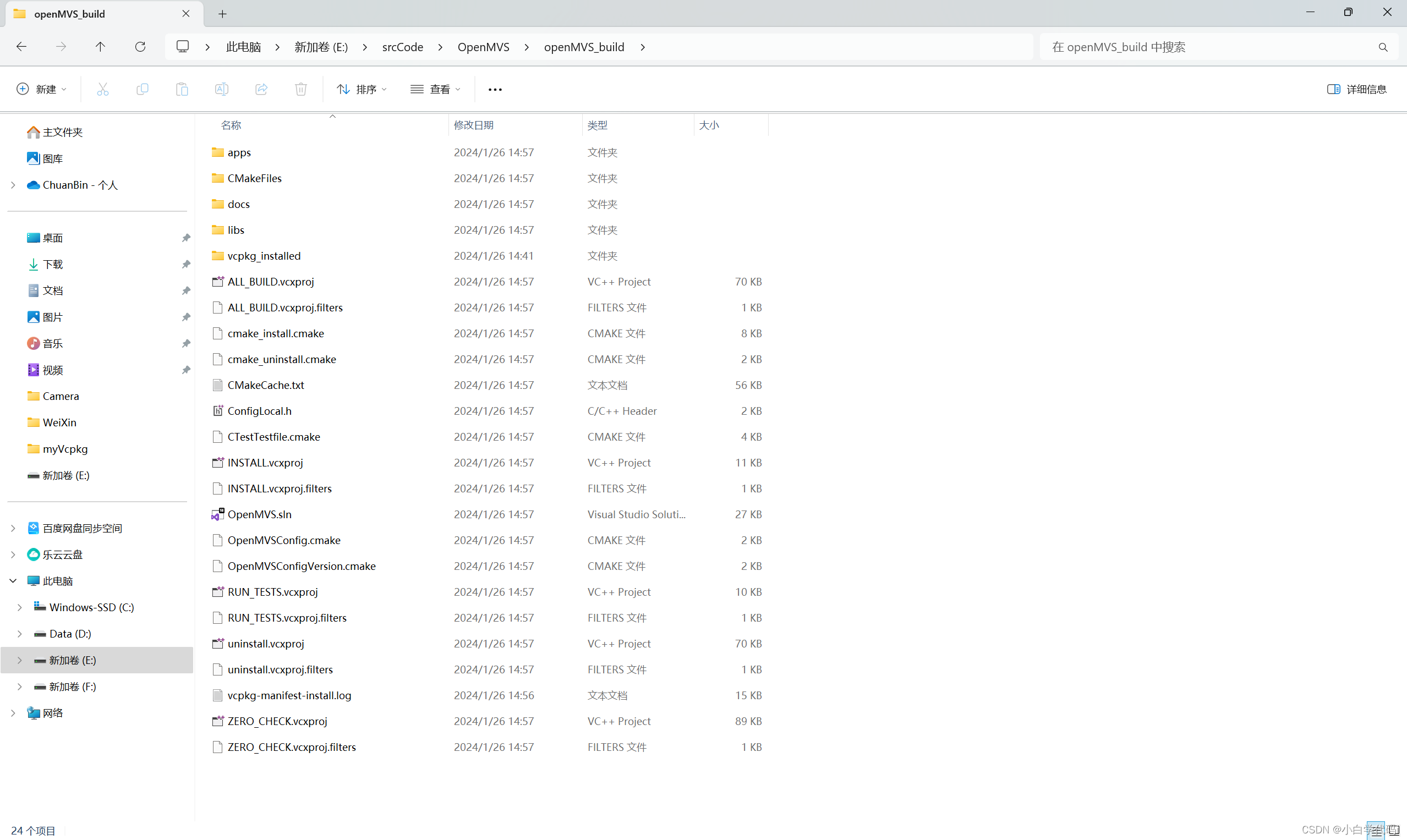Click the Delete trash icon
Image resolution: width=1407 pixels, height=840 pixels.
pyautogui.click(x=300, y=89)
